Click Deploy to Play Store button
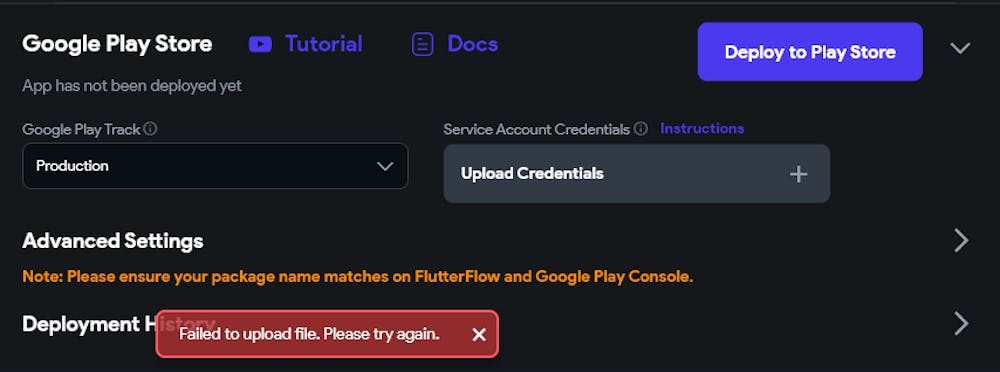 (810, 52)
